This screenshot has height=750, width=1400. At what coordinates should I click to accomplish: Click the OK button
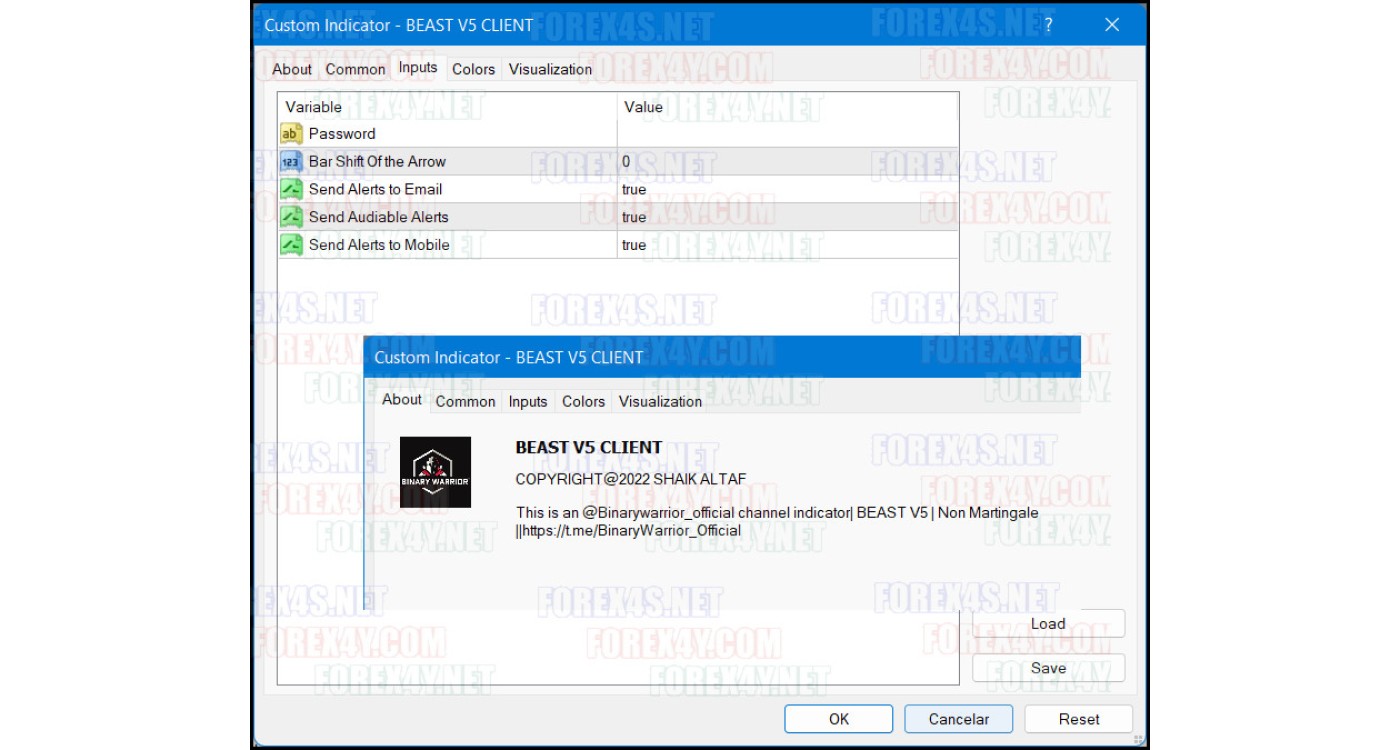[839, 719]
